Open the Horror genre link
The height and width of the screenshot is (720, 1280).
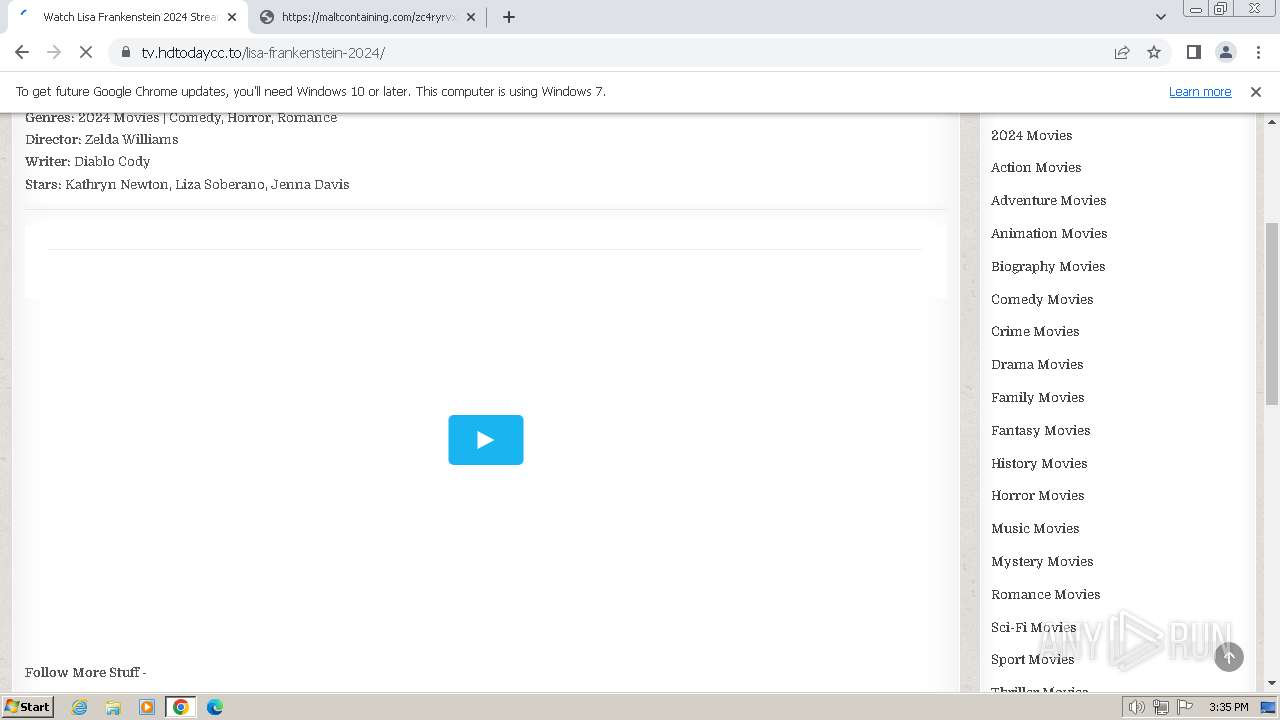click(x=248, y=117)
